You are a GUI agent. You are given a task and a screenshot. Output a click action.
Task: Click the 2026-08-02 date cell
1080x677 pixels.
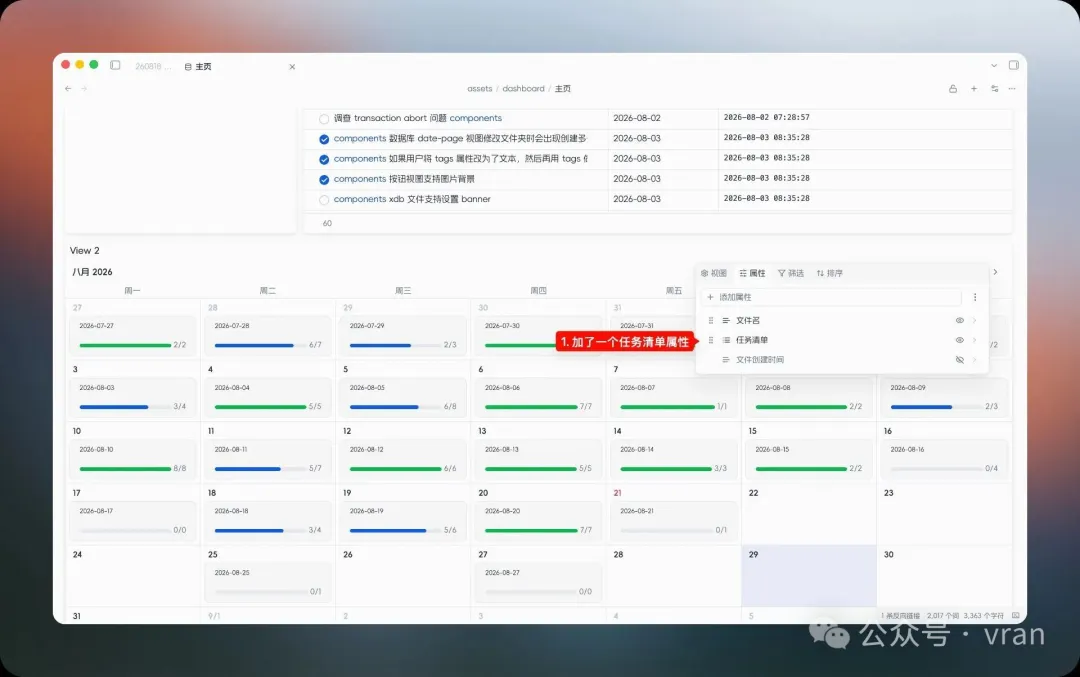point(636,118)
